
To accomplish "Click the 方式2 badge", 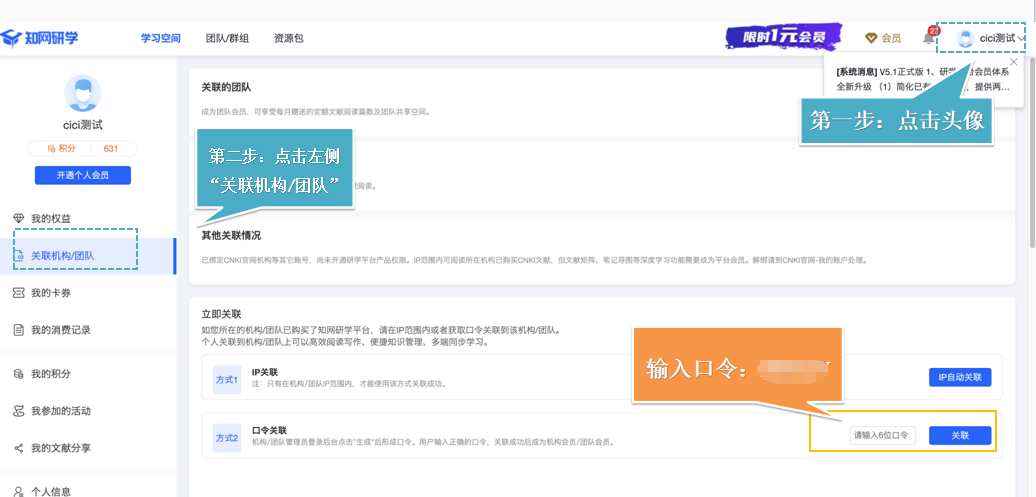I will pyautogui.click(x=227, y=438).
